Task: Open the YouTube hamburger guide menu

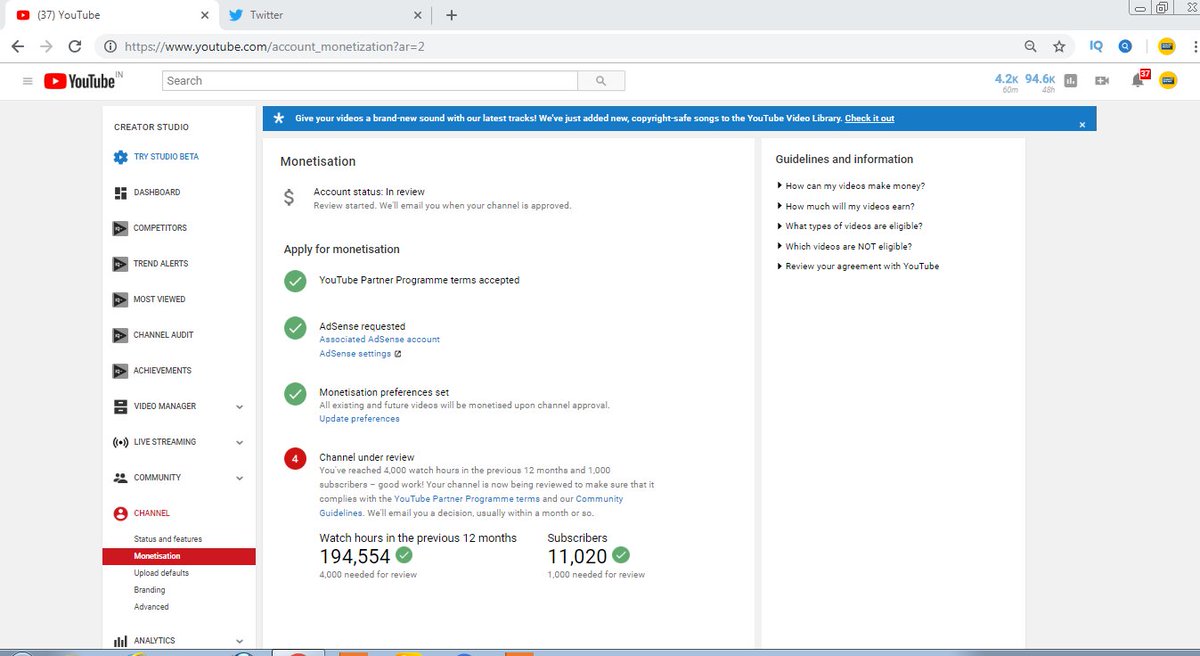Action: pyautogui.click(x=27, y=81)
